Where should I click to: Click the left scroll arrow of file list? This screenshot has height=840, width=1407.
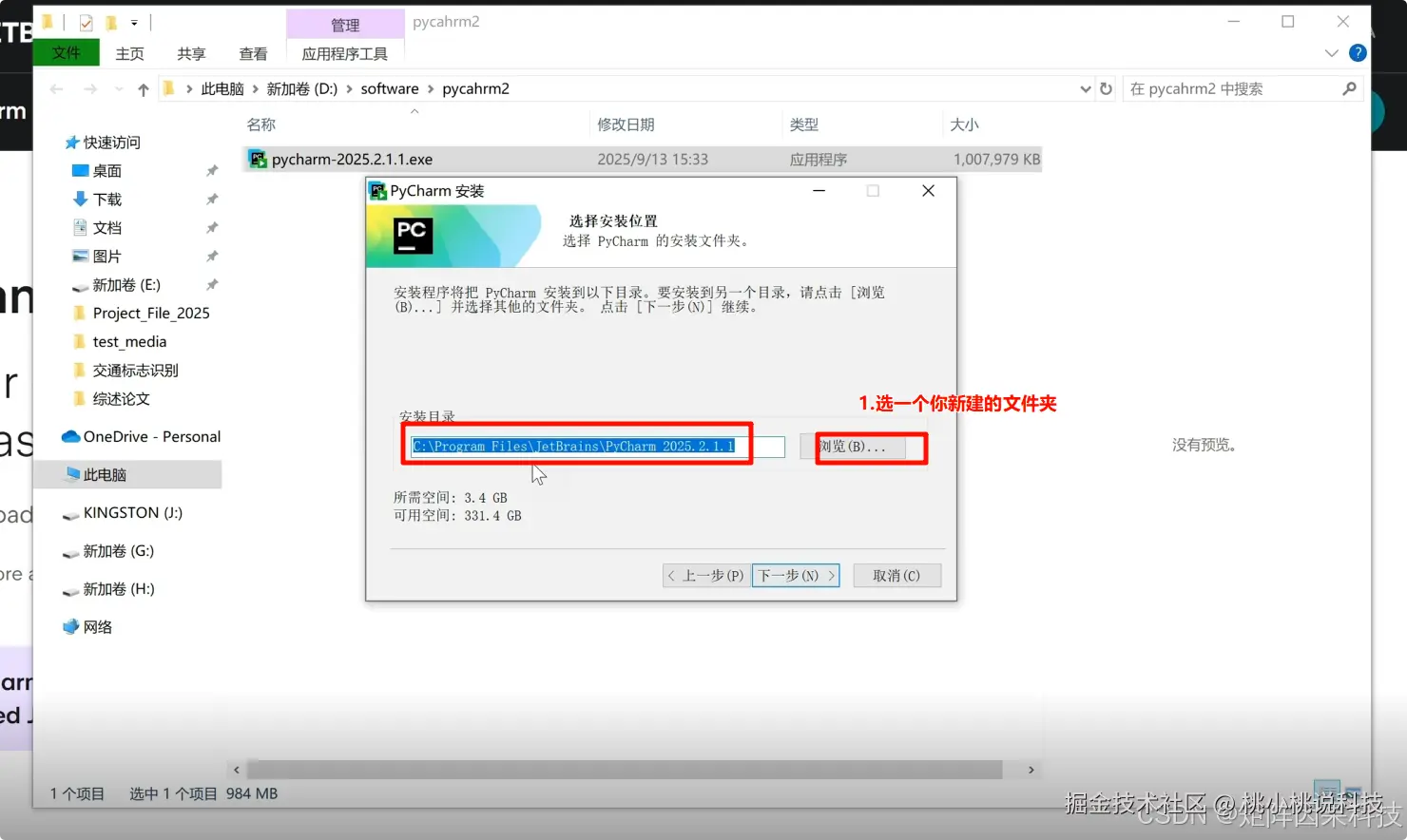tap(237, 770)
